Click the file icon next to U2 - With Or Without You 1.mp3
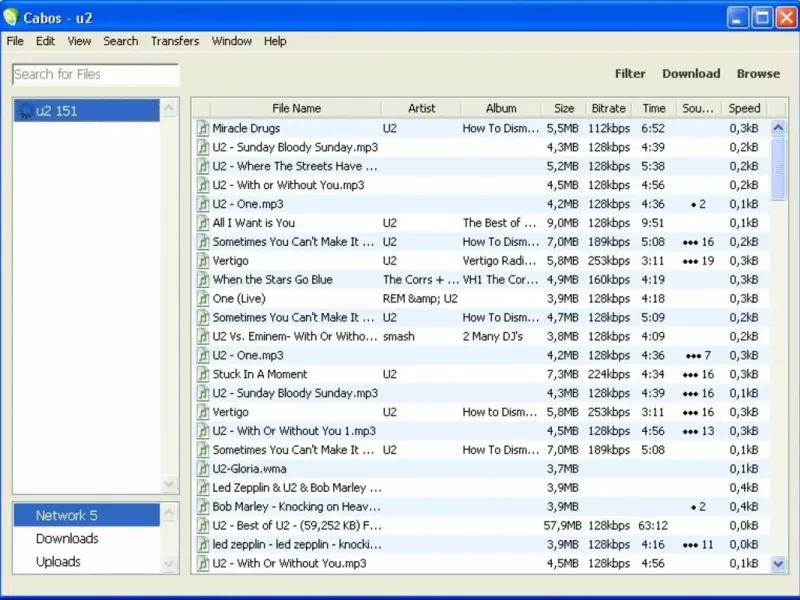The image size is (800, 600). pyautogui.click(x=203, y=431)
